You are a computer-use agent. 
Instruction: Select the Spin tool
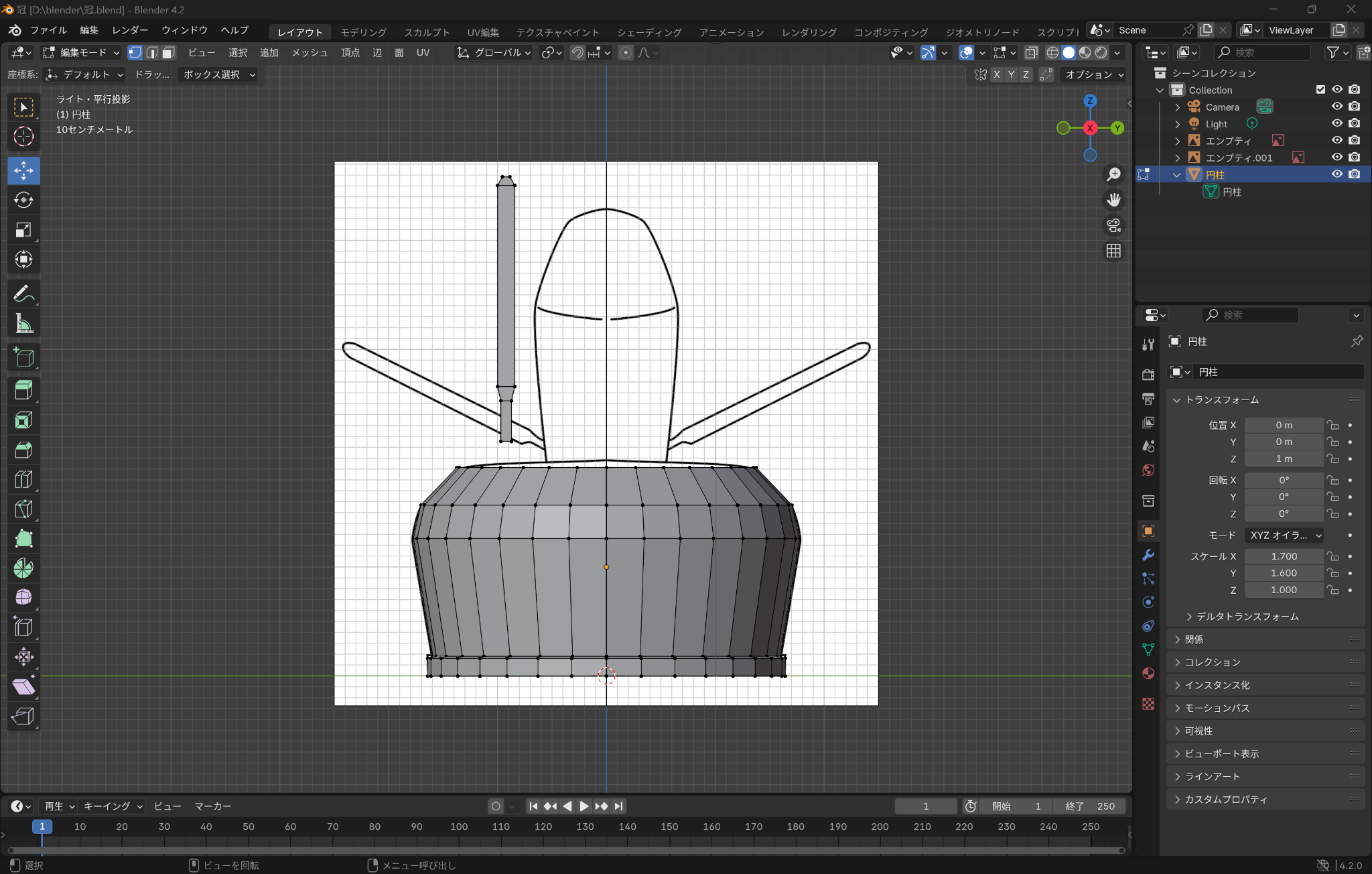click(x=23, y=568)
